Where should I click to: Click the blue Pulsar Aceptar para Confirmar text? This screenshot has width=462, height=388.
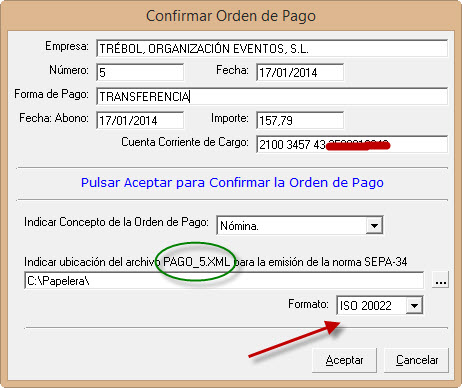pos(232,183)
